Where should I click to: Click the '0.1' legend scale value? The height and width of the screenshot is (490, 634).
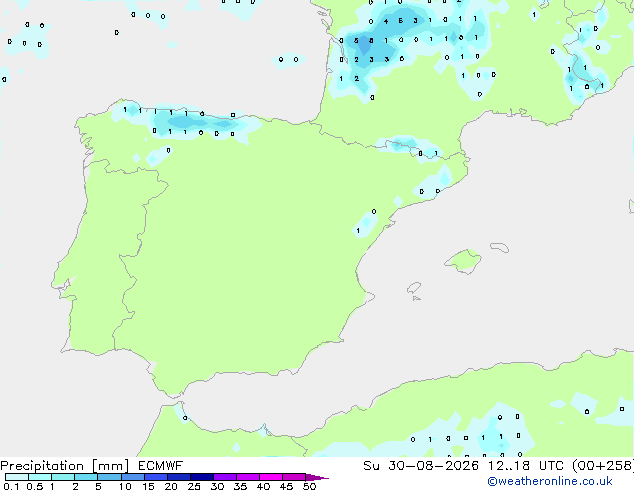11,486
